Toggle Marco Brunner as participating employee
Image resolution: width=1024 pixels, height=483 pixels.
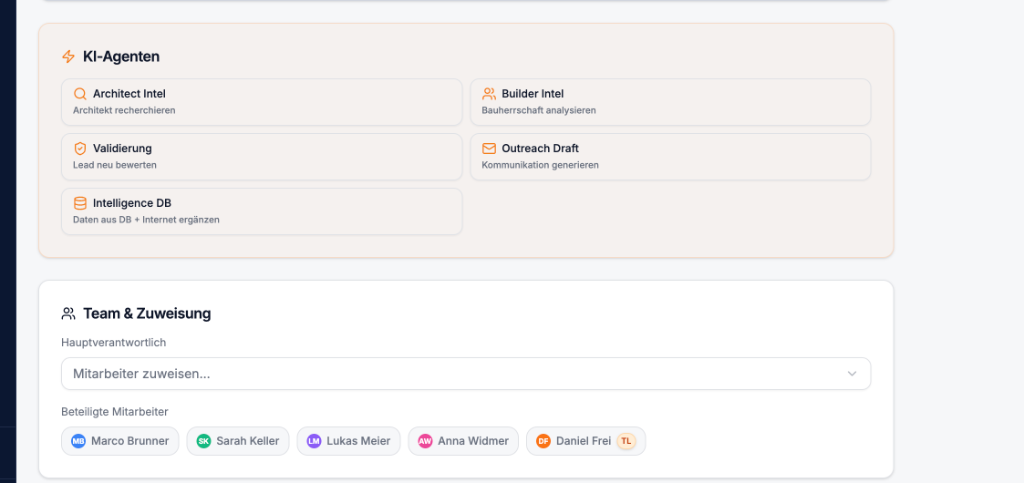click(x=120, y=441)
